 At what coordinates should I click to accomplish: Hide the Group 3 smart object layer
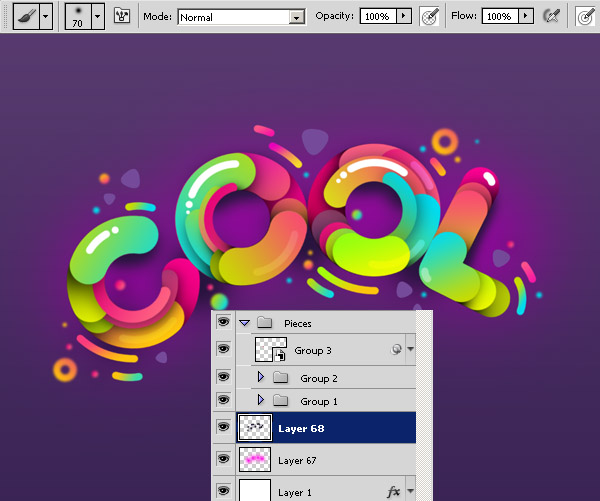(223, 349)
